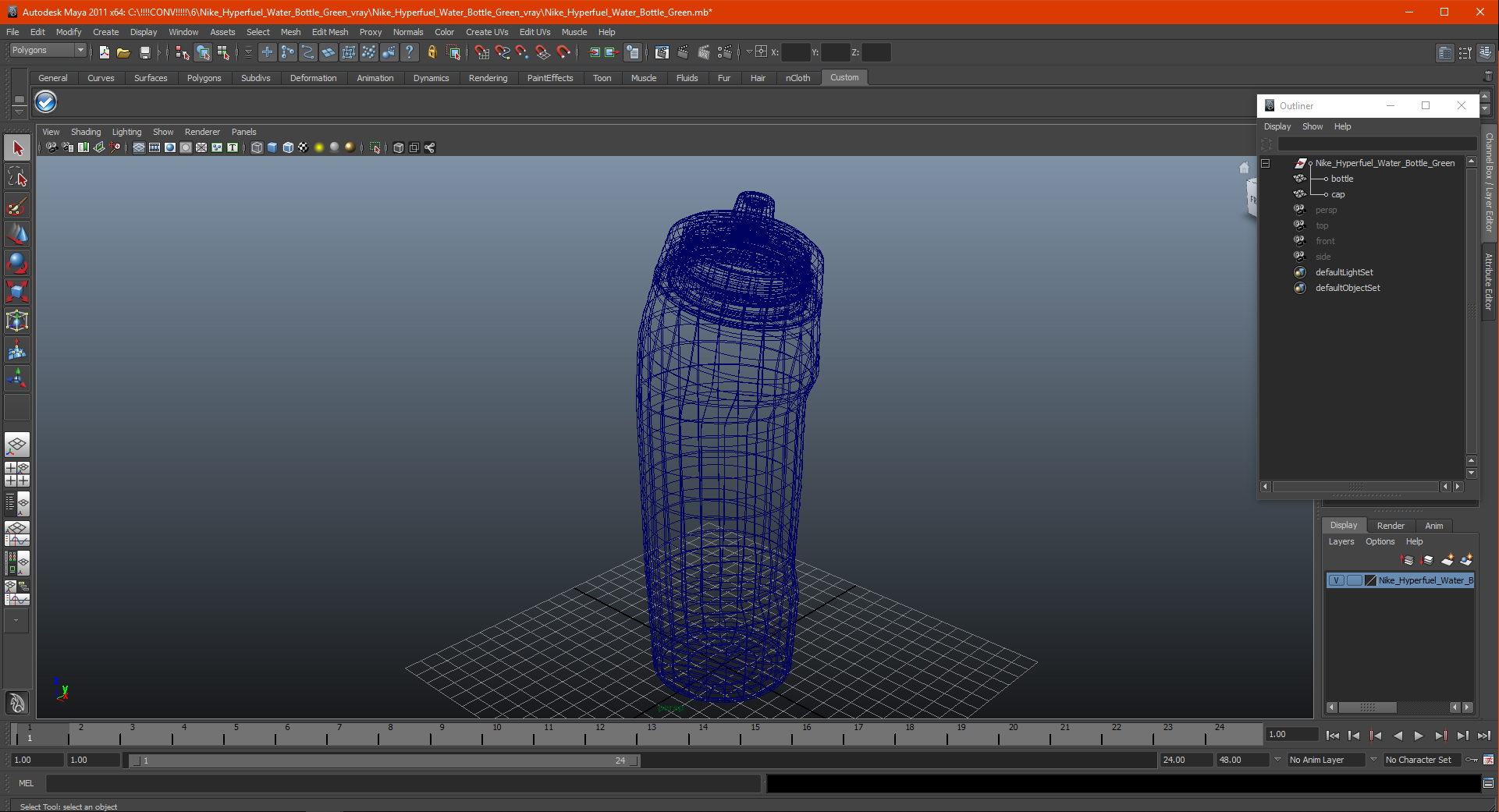The width and height of the screenshot is (1499, 812).
Task: Open the Outliner Show menu
Action: coord(1313,126)
